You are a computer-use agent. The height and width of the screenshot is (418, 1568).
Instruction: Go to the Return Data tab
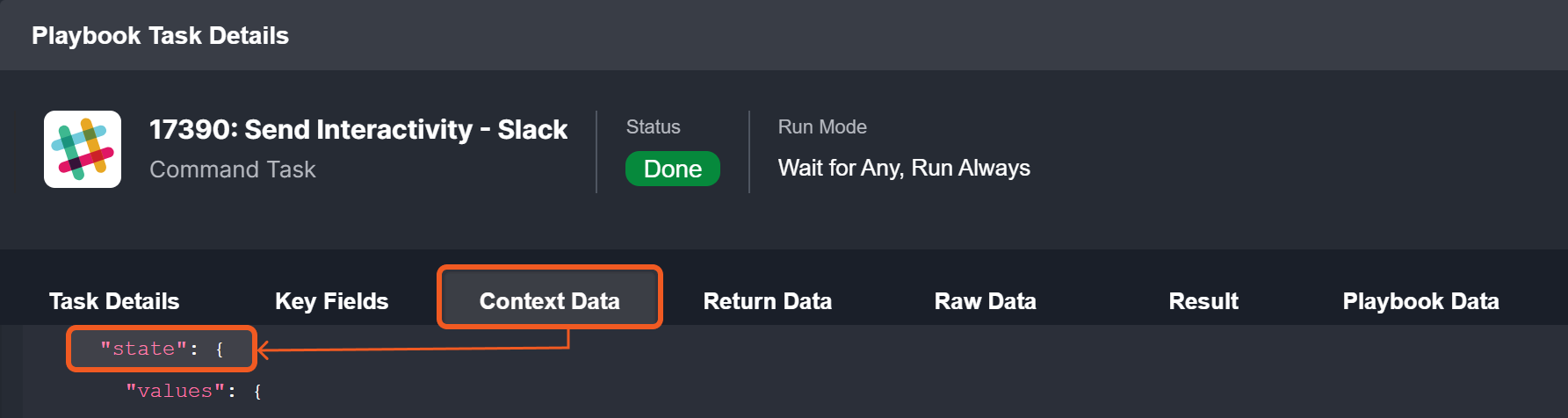coord(767,301)
